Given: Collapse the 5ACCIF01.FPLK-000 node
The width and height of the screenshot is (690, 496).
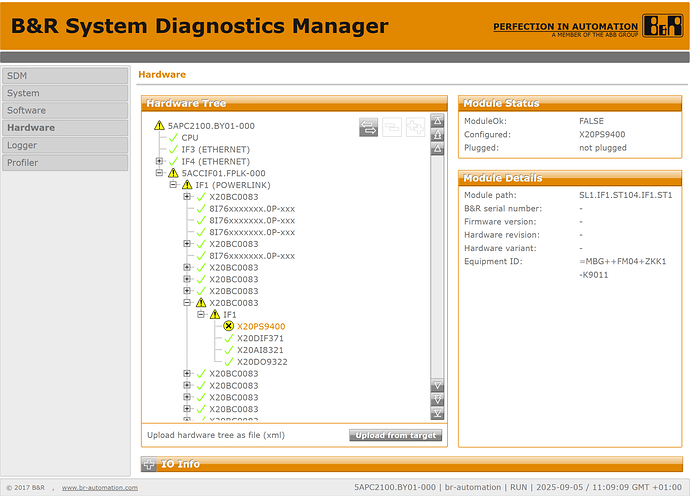Looking at the screenshot, I should coord(159,173).
